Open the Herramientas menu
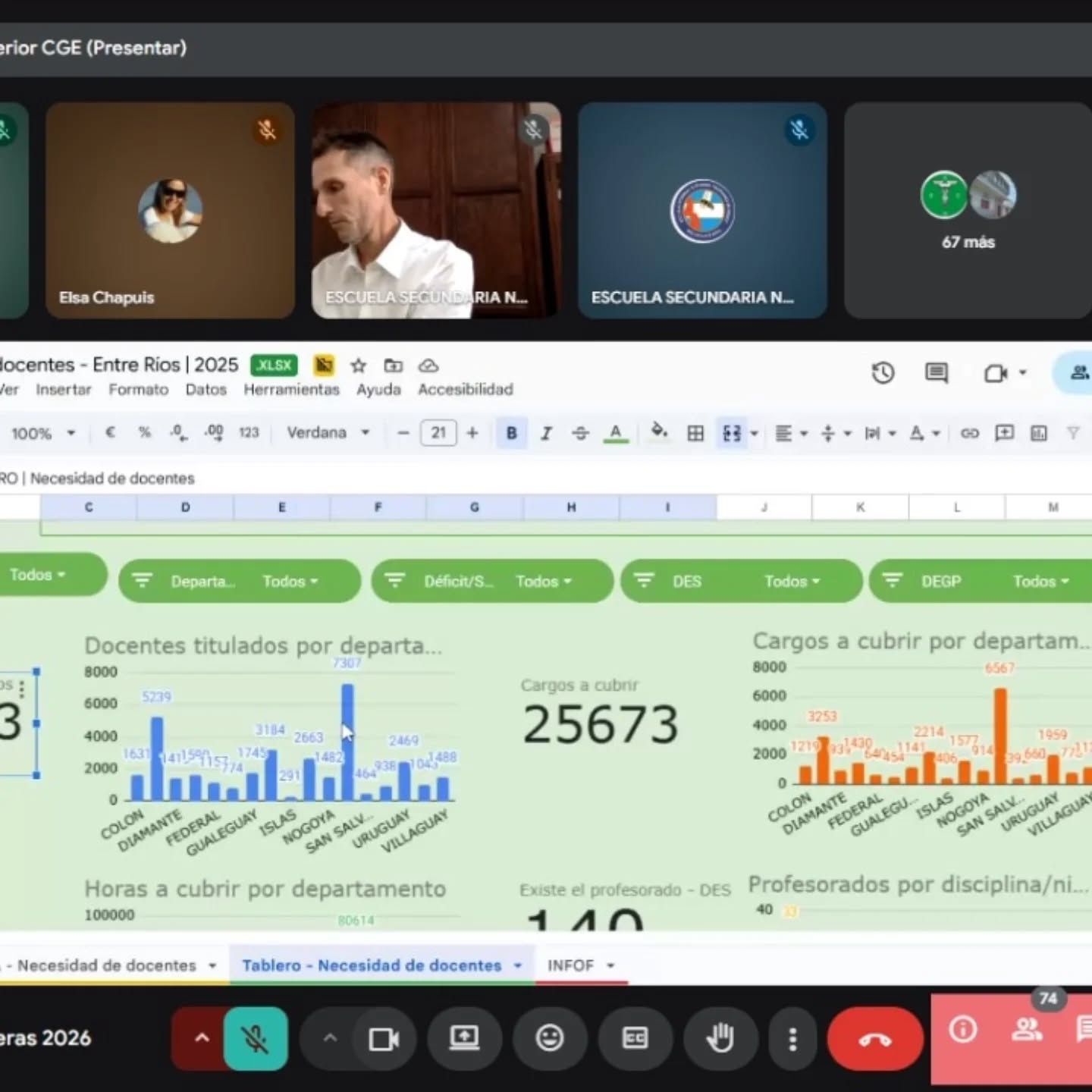Image resolution: width=1092 pixels, height=1092 pixels. pos(291,390)
